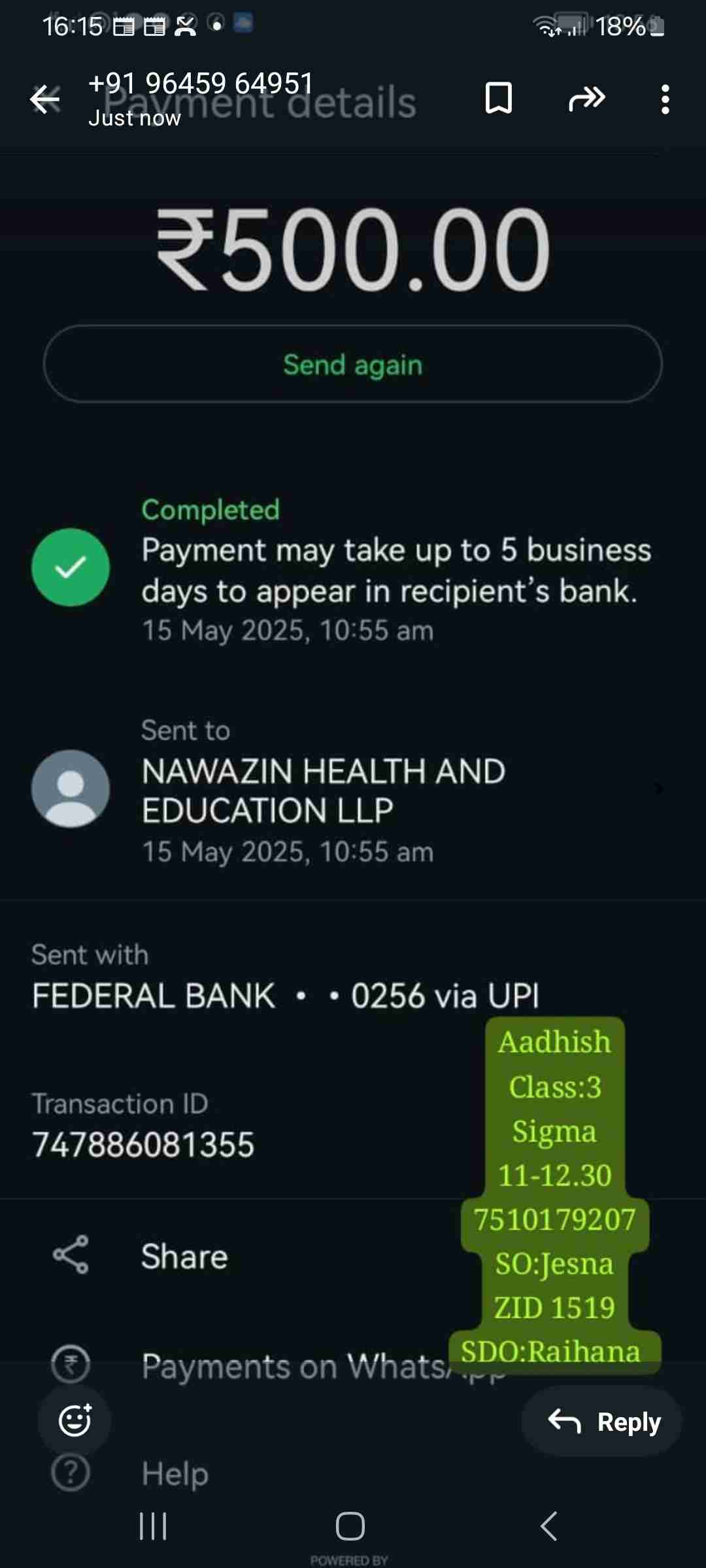Tap the Reply button
This screenshot has height=1568, width=706.
(x=601, y=1421)
